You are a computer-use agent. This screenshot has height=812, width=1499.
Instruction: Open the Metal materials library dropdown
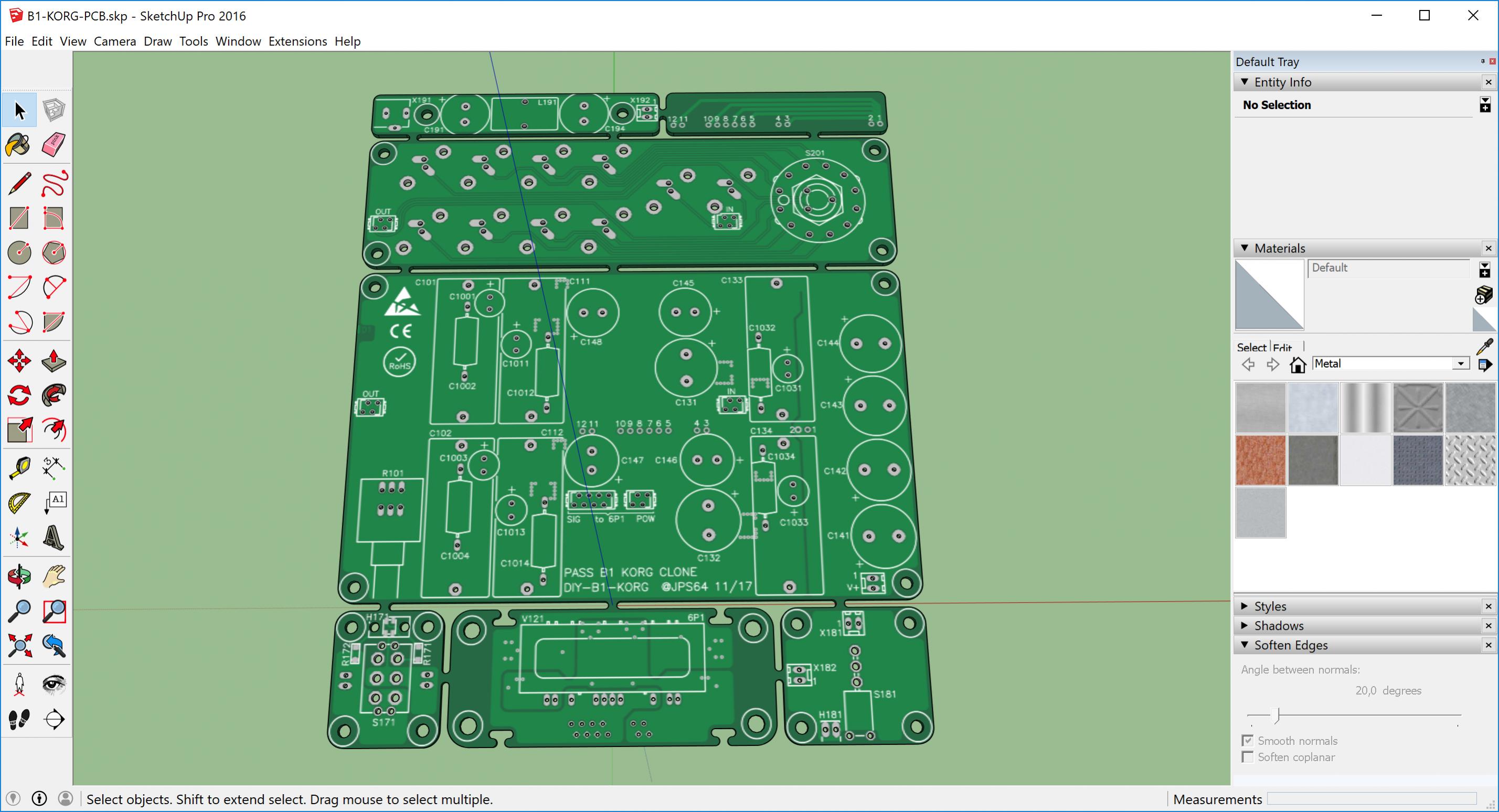pos(1461,364)
